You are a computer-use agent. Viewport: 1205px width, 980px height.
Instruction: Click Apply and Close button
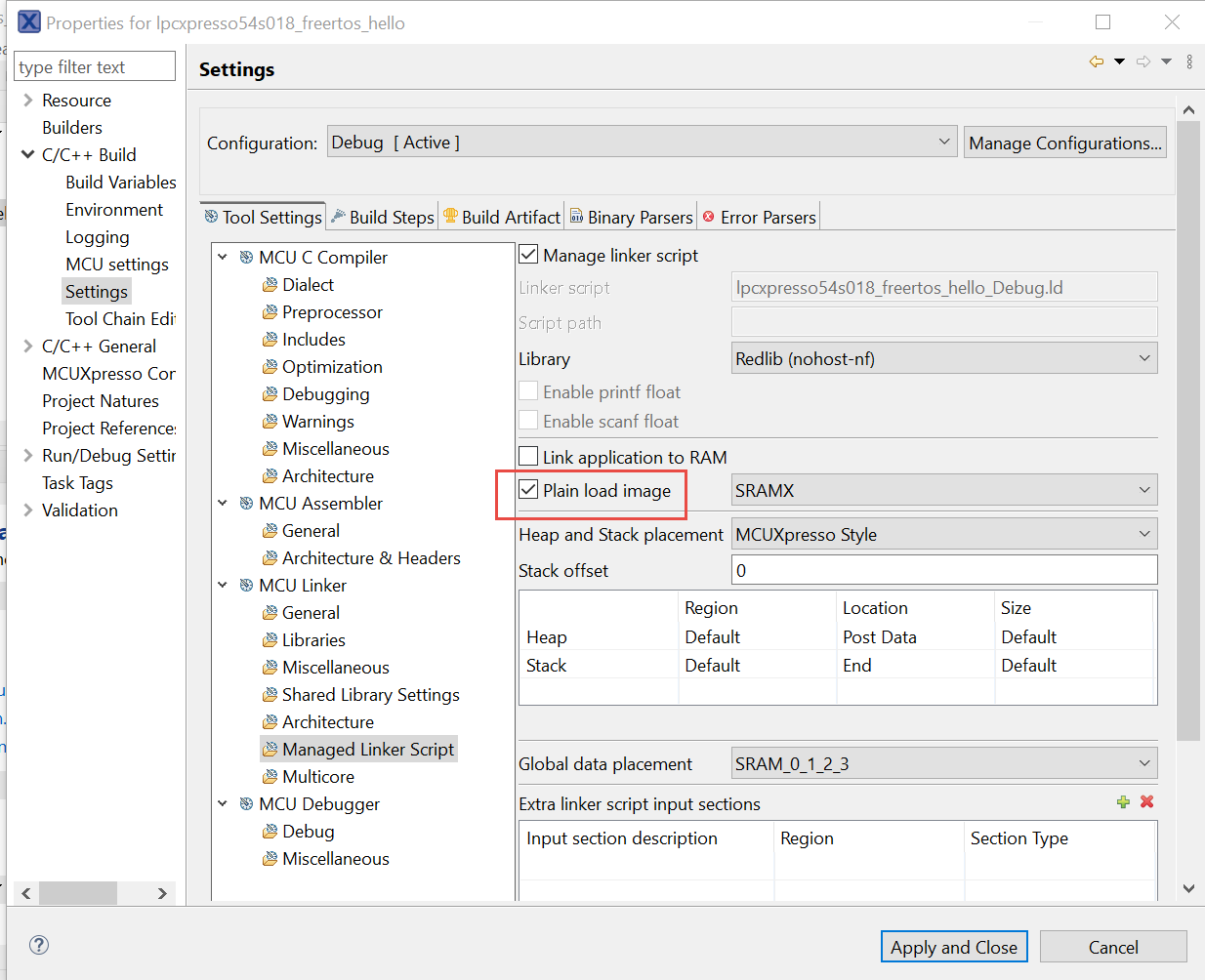[x=953, y=947]
